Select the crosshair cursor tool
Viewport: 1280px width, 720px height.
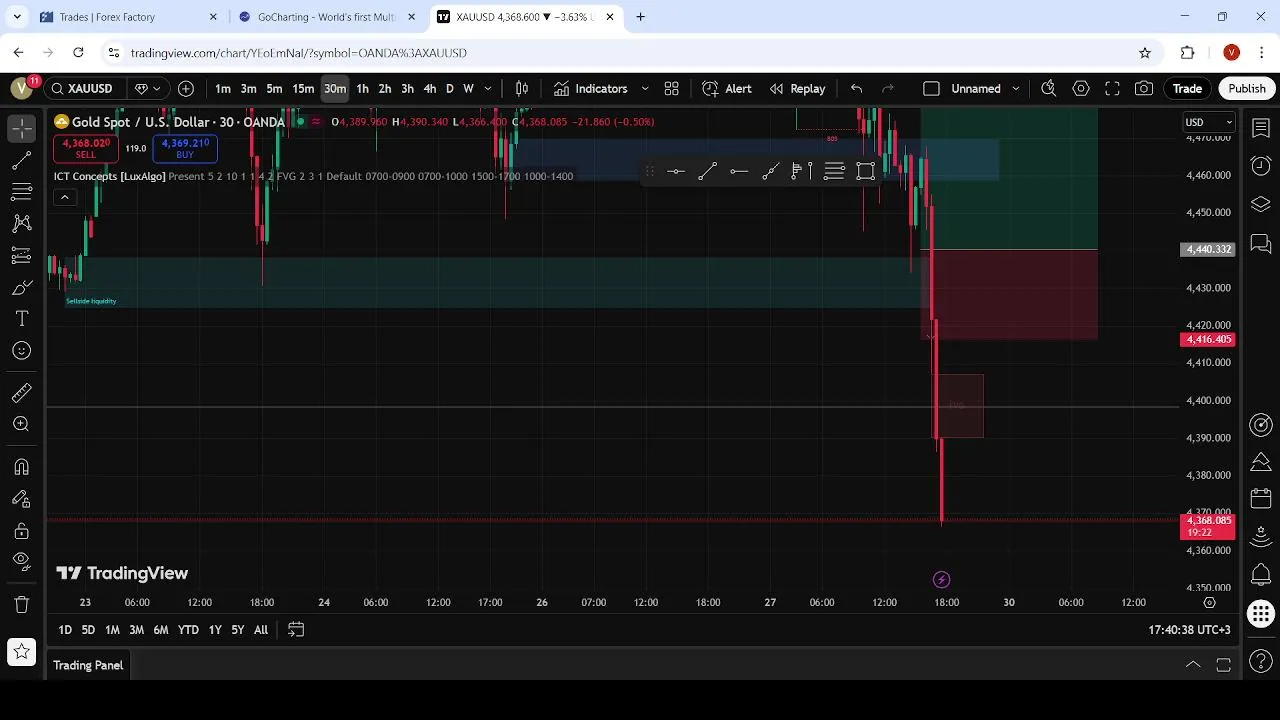[21, 128]
